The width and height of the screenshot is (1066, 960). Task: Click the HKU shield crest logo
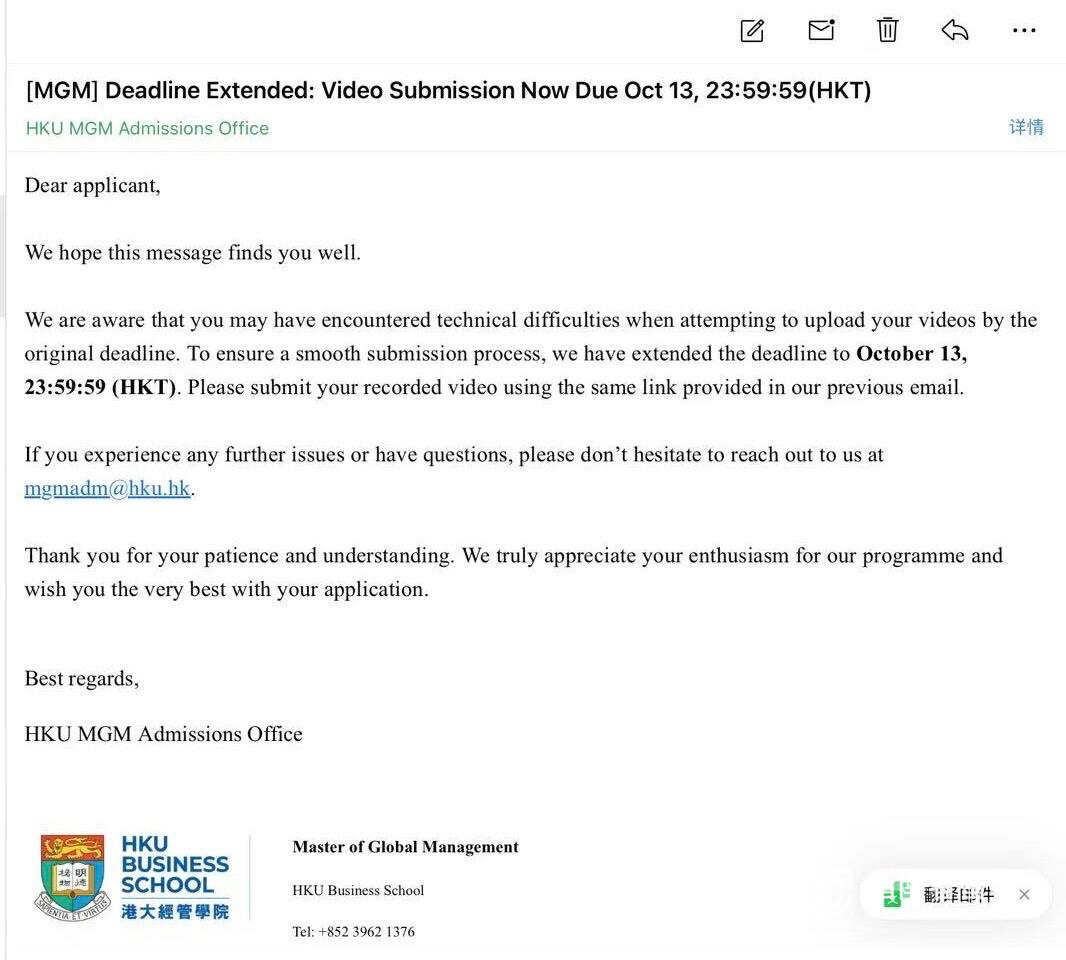[x=73, y=877]
